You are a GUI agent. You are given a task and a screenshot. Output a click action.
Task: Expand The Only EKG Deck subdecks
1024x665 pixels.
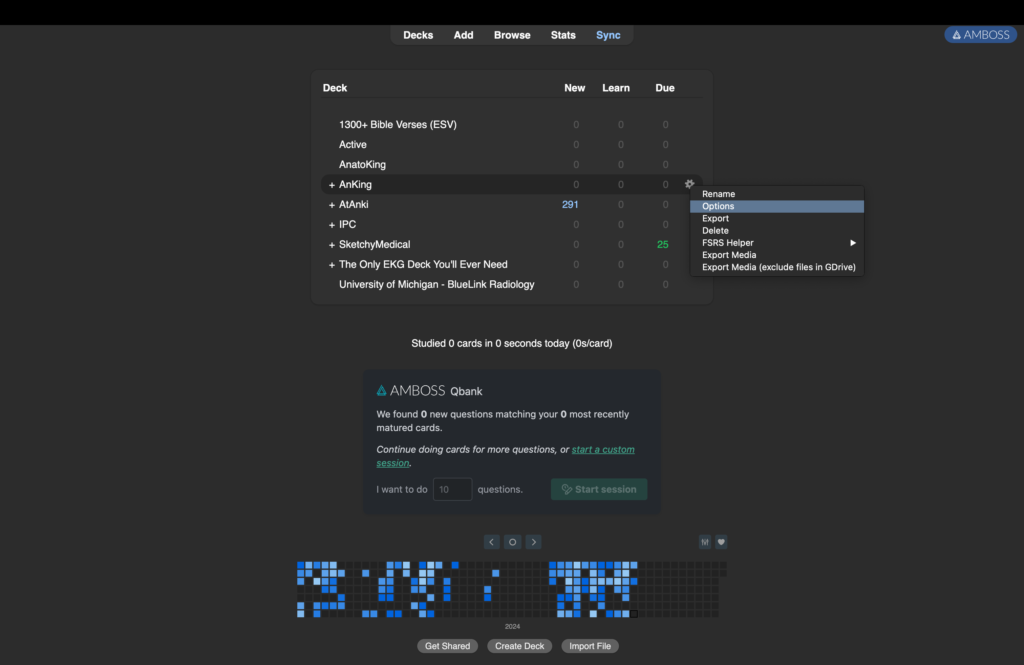click(332, 265)
